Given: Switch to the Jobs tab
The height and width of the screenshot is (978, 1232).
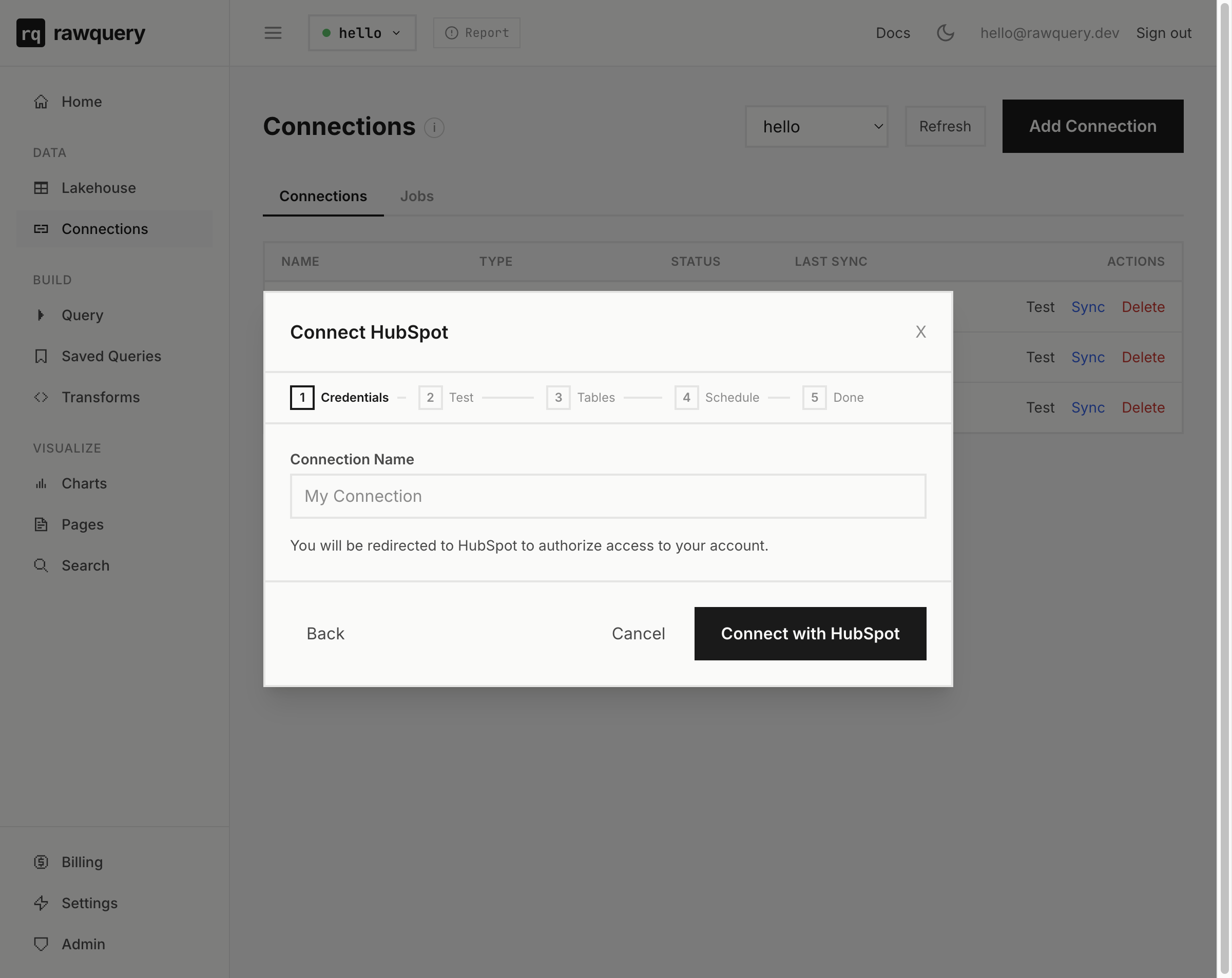Looking at the screenshot, I should [417, 196].
